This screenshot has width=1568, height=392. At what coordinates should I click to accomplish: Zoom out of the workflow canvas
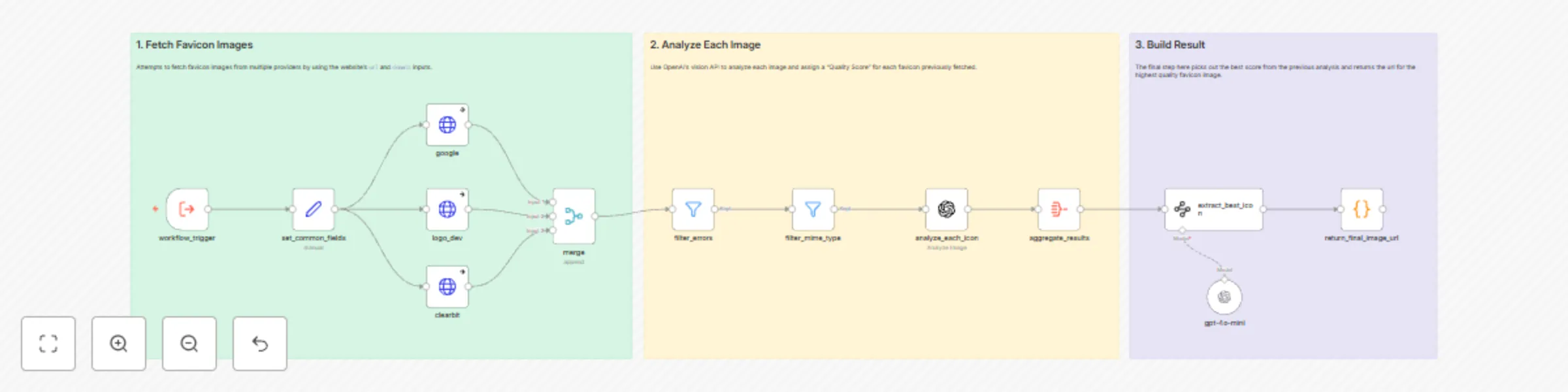[189, 344]
